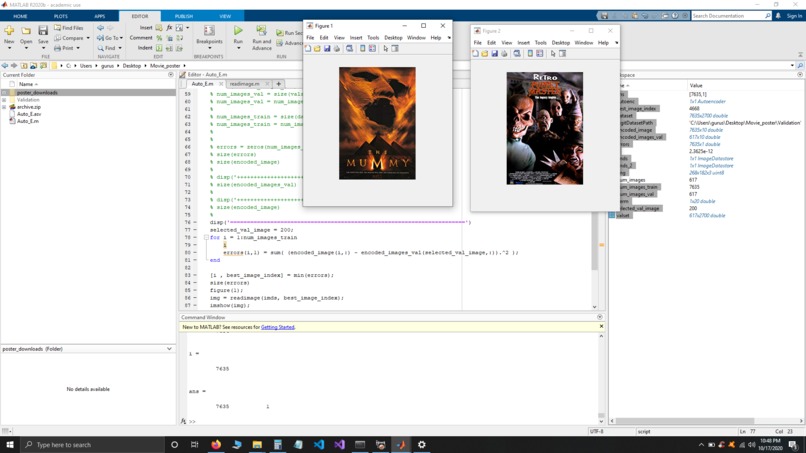The image size is (806, 453).
Task: Click the Print icon in Figure 1 toolbar
Action: coord(337,48)
